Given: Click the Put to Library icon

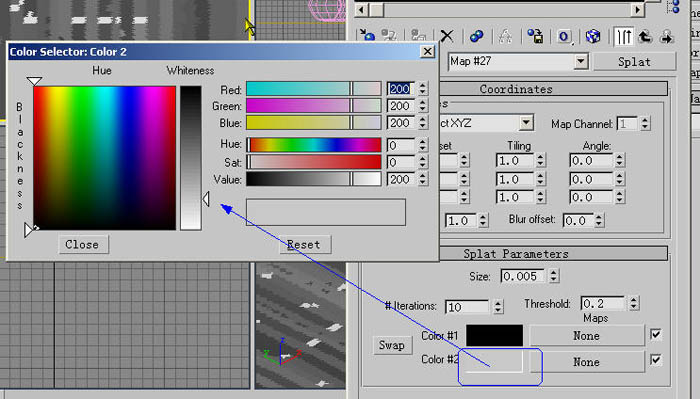Looking at the screenshot, I should (x=535, y=36).
